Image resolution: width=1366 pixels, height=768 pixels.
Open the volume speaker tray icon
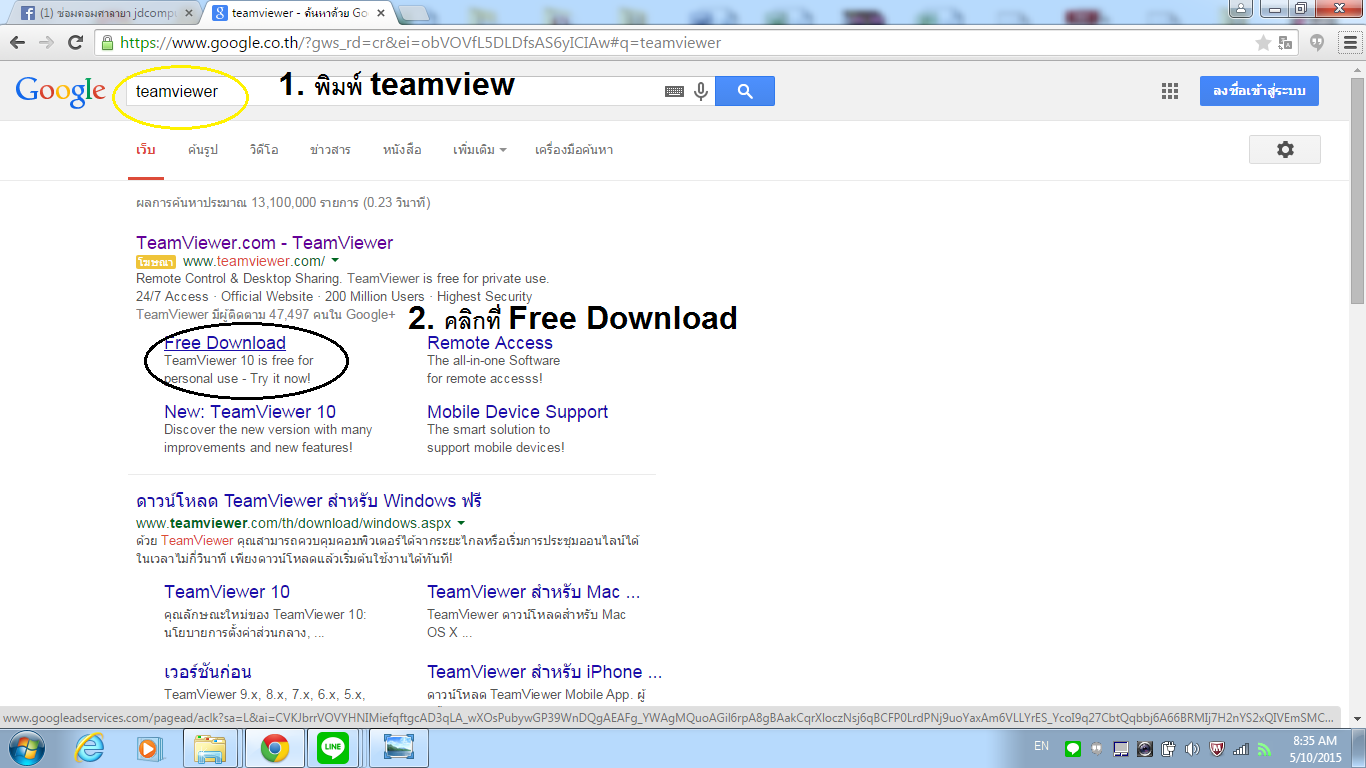pos(1192,749)
